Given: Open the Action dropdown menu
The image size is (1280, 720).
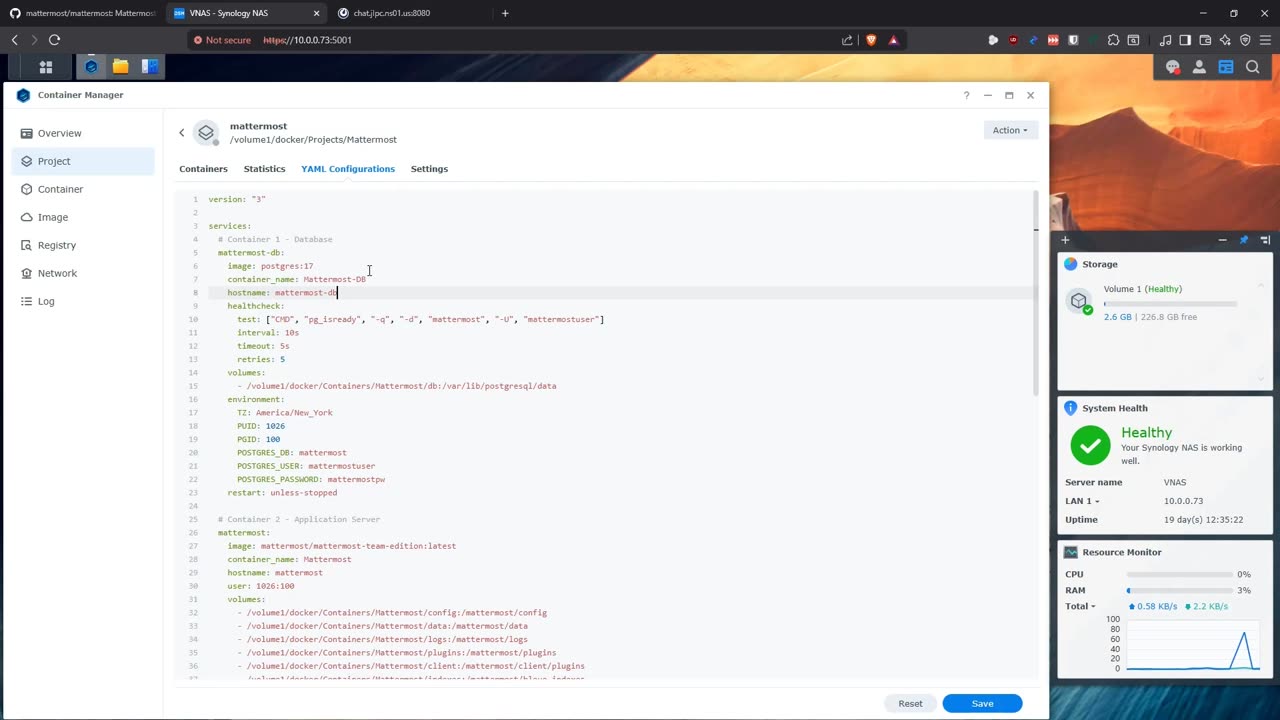Looking at the screenshot, I should point(1010,130).
